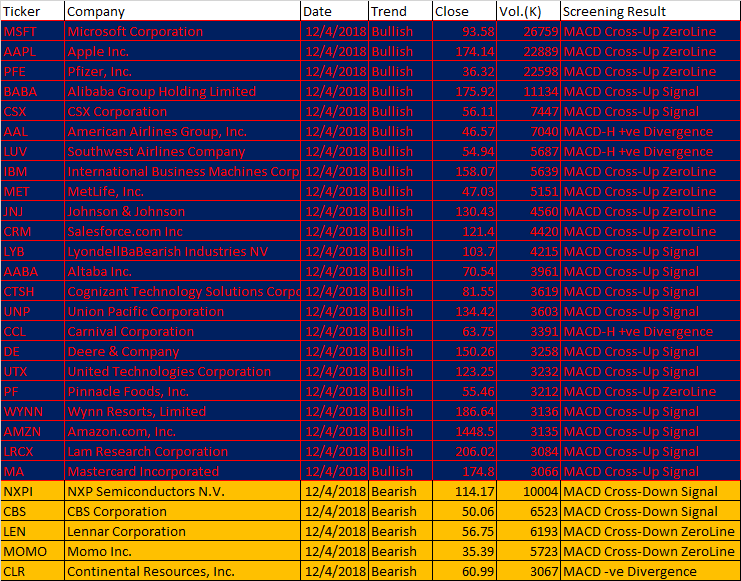This screenshot has width=741, height=581.
Task: Select the IBM ticker cell
Action: 33,171
